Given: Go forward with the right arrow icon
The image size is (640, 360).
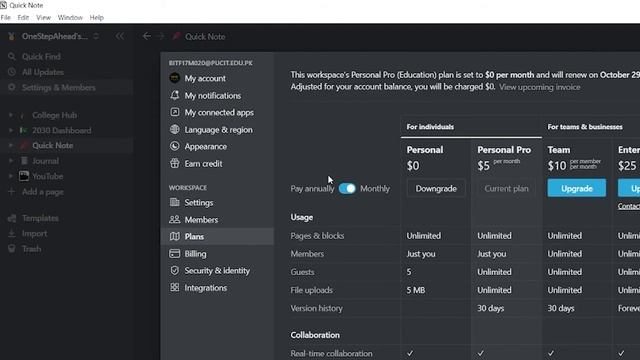Looking at the screenshot, I should click(161, 36).
